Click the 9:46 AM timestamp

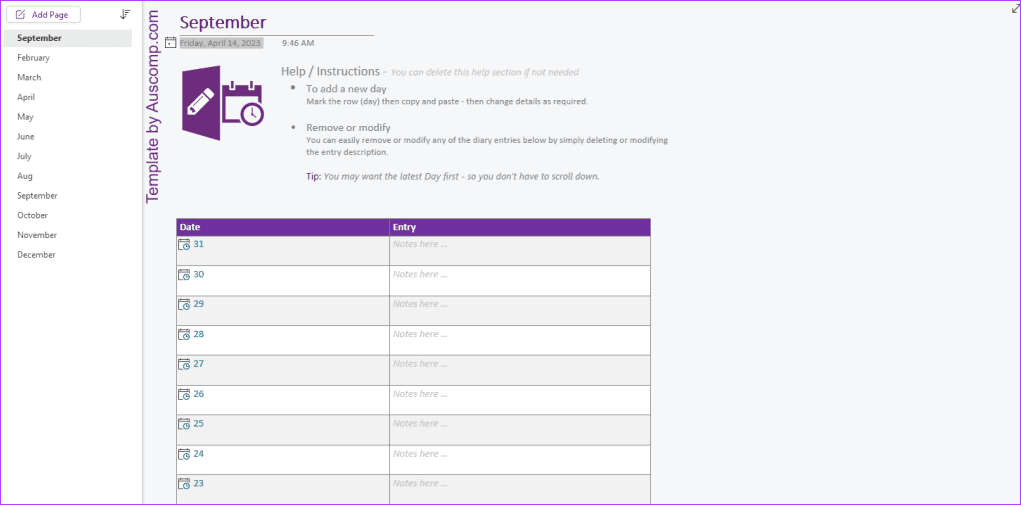tap(298, 44)
